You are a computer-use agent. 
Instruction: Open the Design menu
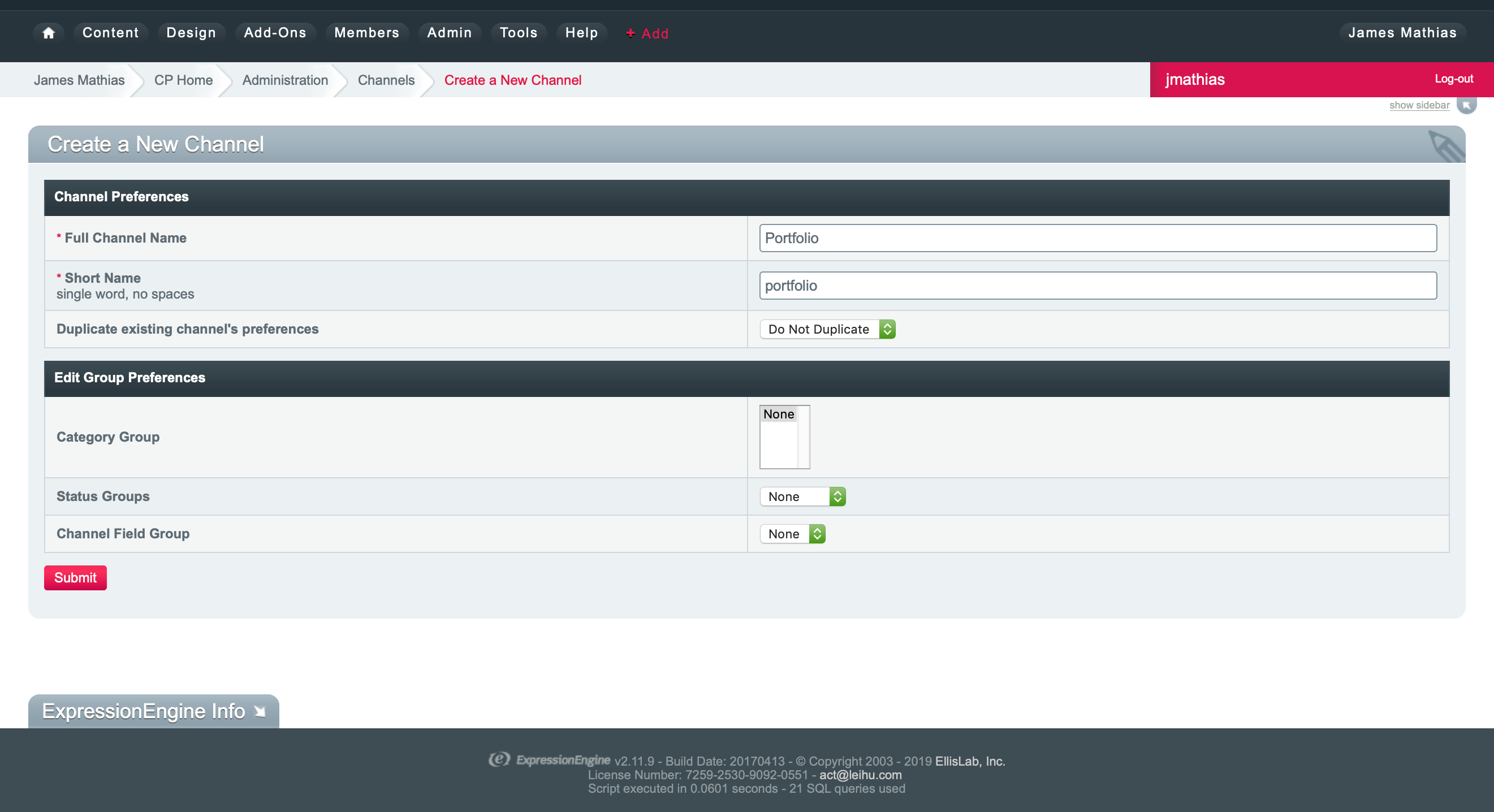pyautogui.click(x=191, y=33)
